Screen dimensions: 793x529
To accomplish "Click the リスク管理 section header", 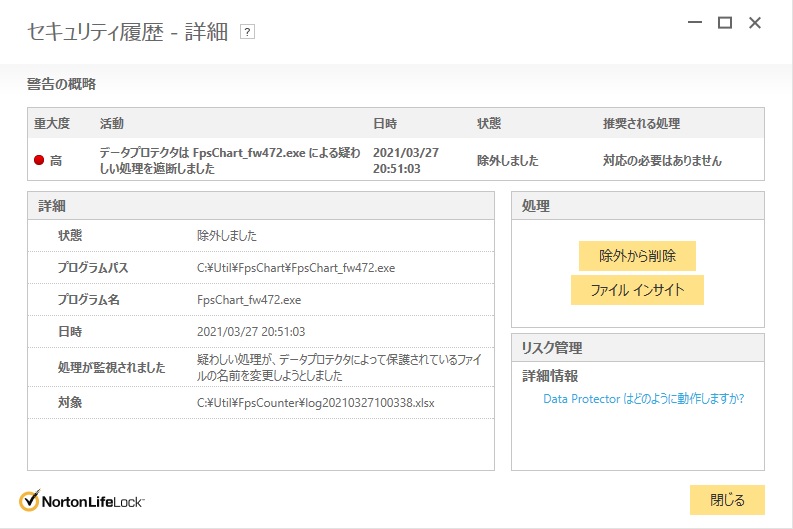I will pos(553,348).
